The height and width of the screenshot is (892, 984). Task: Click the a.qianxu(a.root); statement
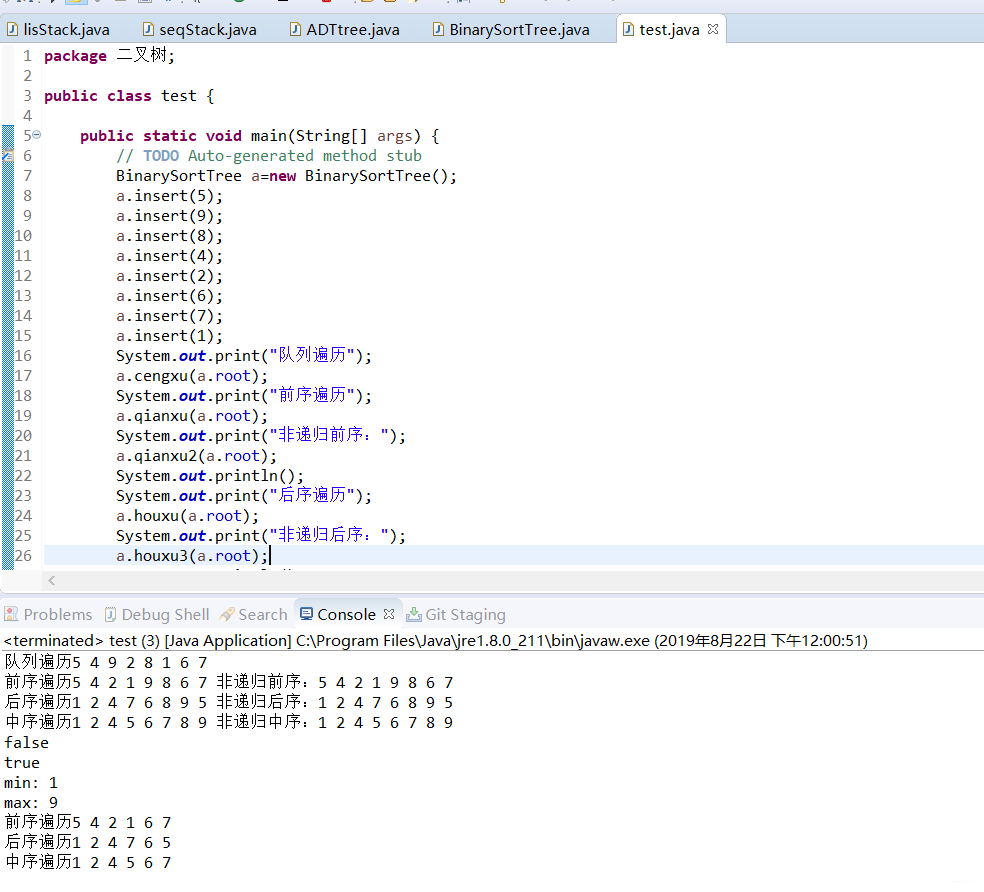tap(192, 416)
